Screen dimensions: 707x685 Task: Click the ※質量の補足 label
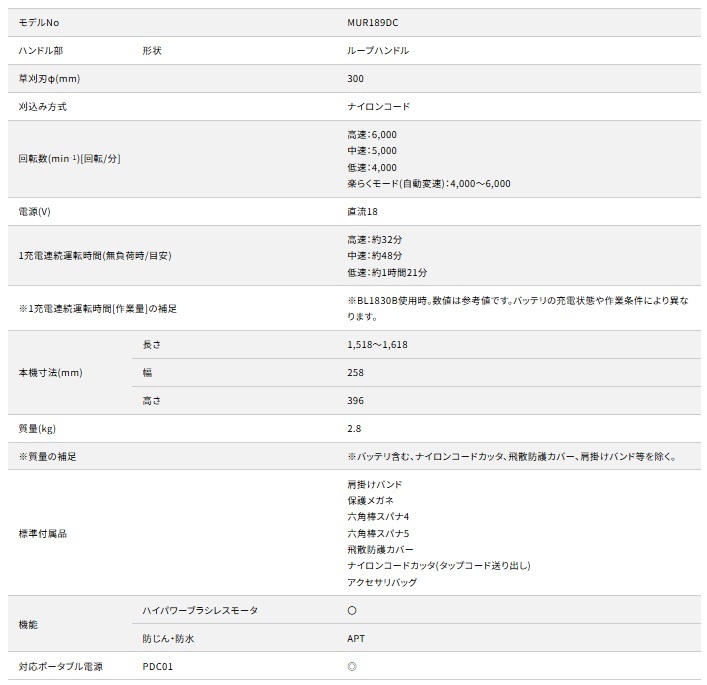(47, 456)
